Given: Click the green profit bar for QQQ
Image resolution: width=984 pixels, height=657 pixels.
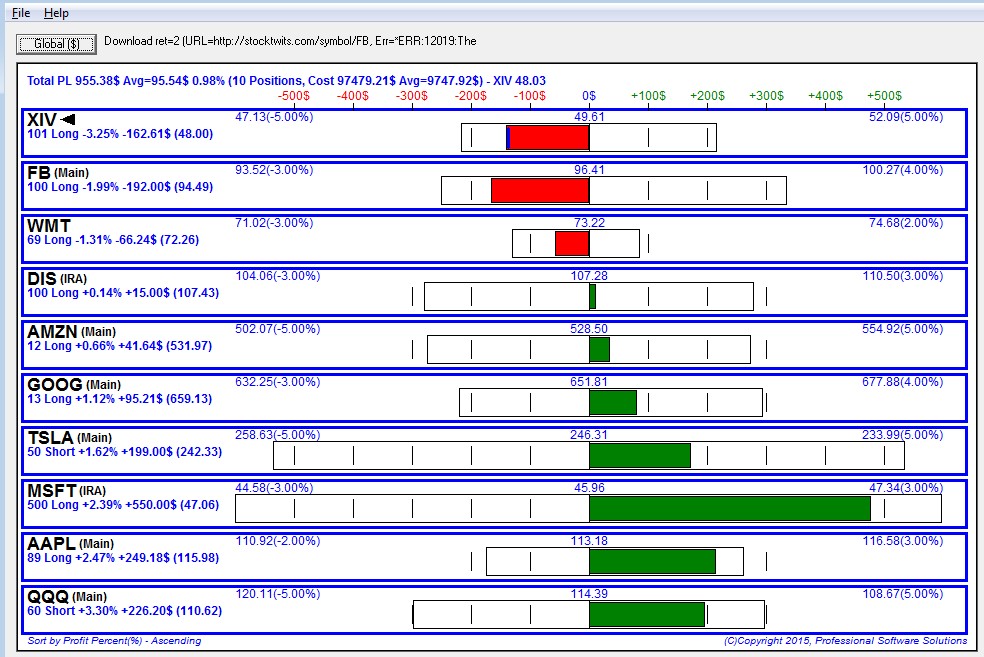Looking at the screenshot, I should coord(647,614).
